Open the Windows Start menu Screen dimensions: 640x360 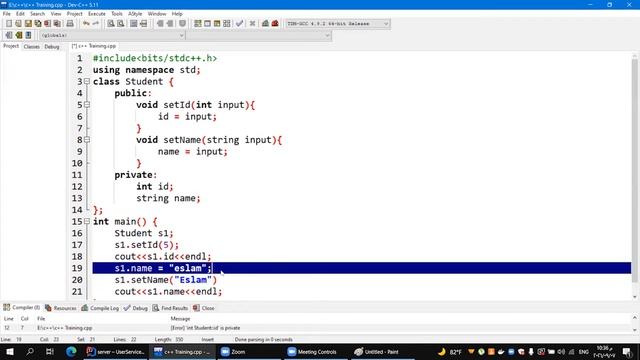pos(10,351)
